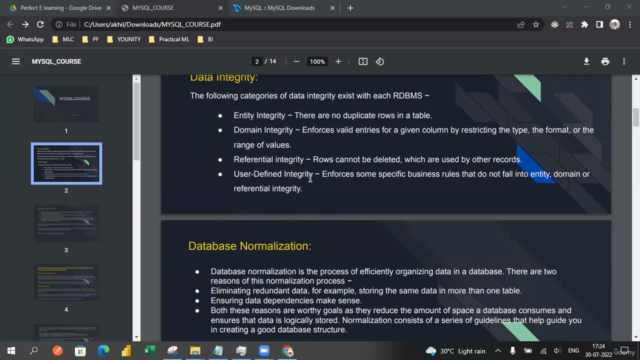
Task: Rotate the PDF counterclockwise
Action: [x=380, y=62]
